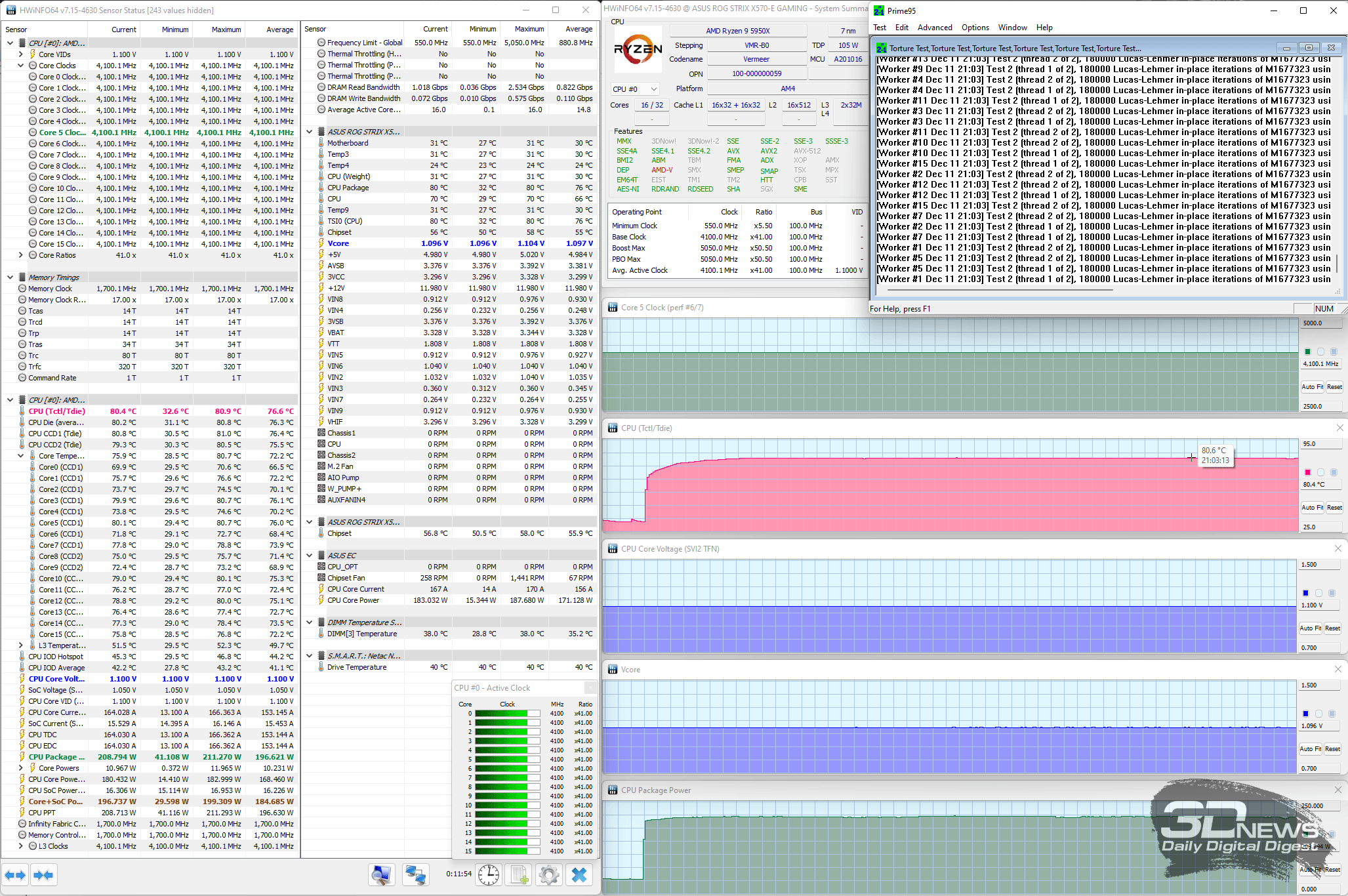Click the lightning icon beside Vcore row
Viewport: 1348px width, 896px height.
(x=321, y=243)
